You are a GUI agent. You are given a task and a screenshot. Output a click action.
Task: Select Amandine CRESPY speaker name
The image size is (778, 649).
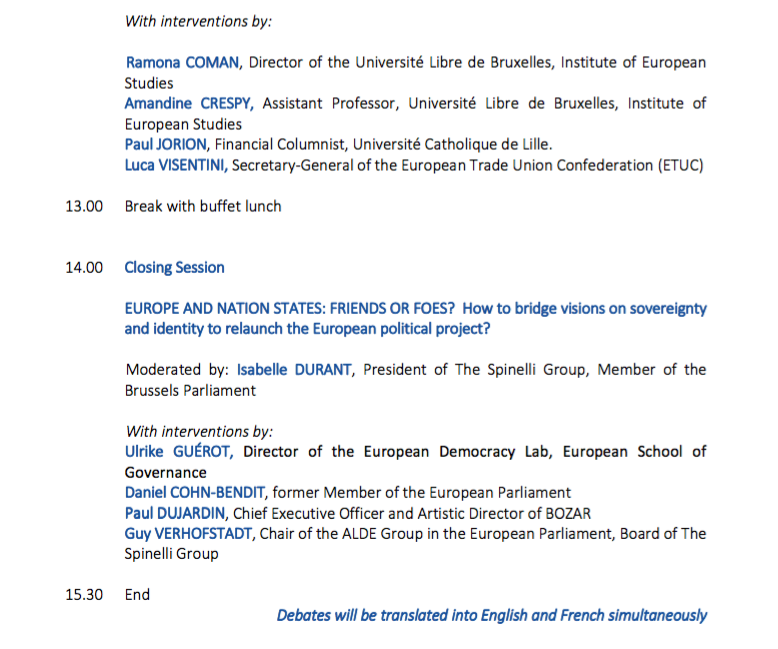click(189, 103)
